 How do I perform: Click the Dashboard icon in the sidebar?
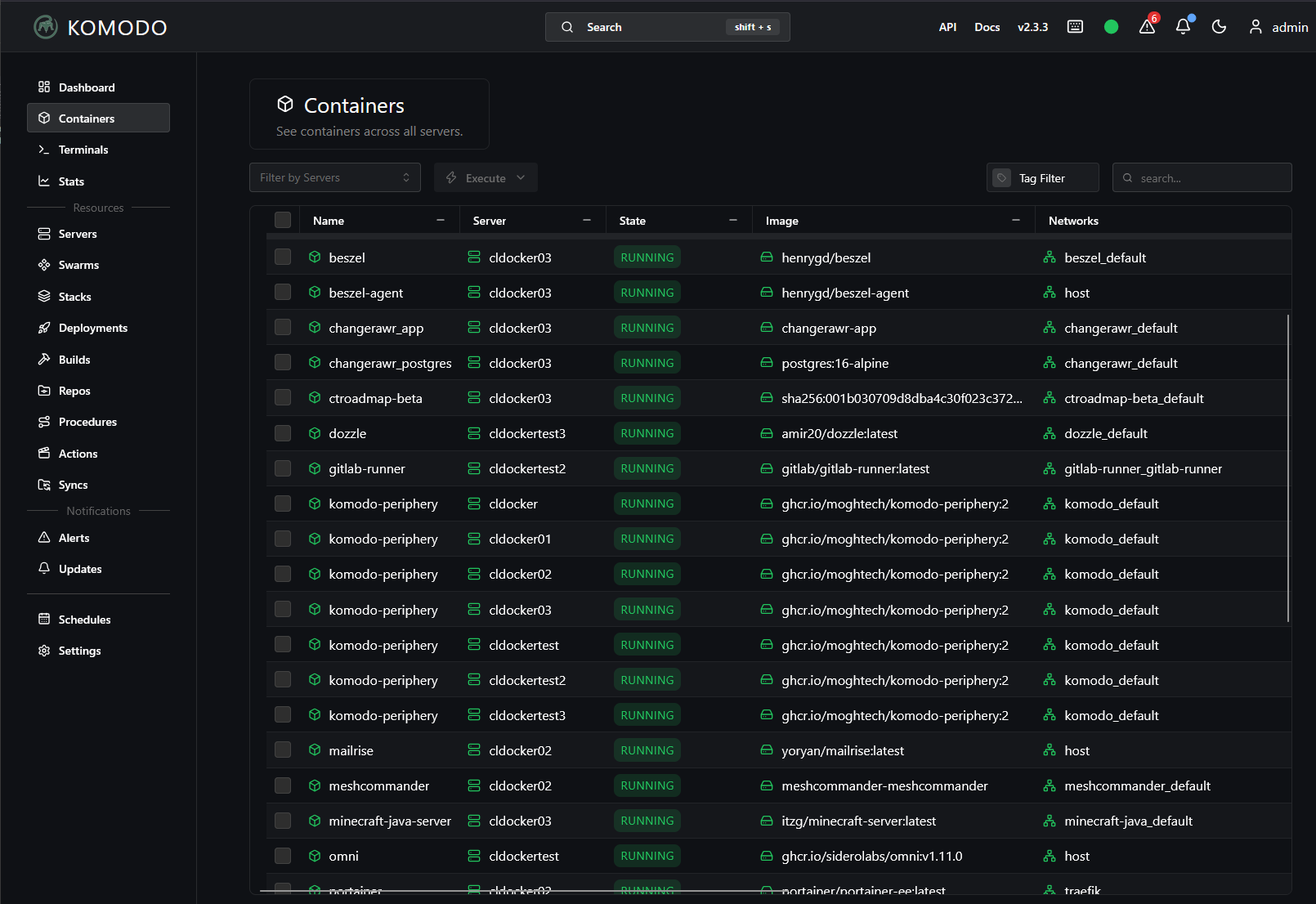(x=44, y=87)
